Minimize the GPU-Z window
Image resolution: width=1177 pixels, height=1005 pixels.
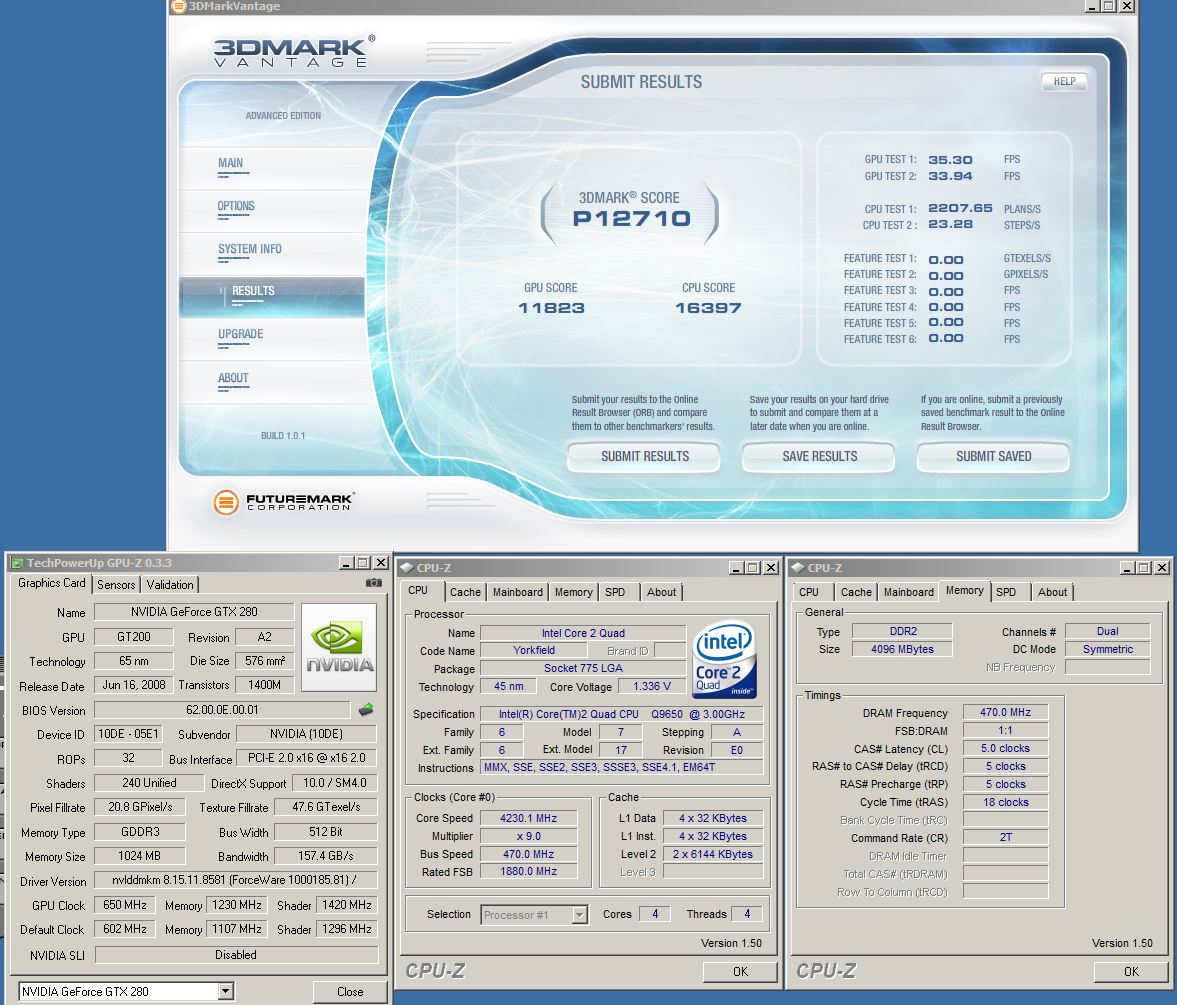pos(347,563)
